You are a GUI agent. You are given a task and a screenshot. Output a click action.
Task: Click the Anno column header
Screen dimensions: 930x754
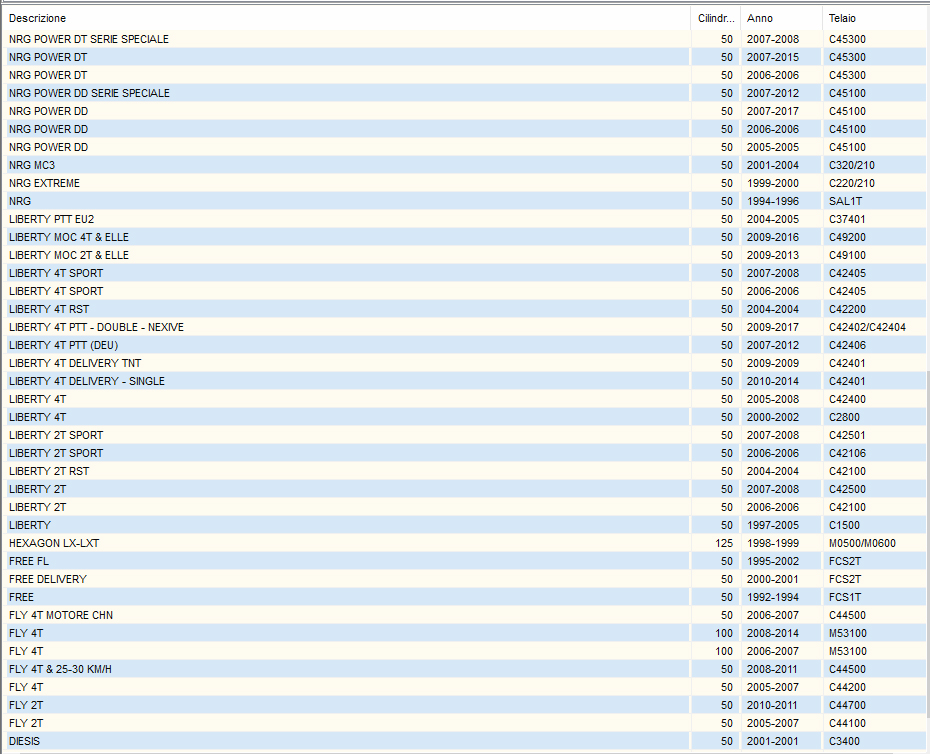click(782, 18)
